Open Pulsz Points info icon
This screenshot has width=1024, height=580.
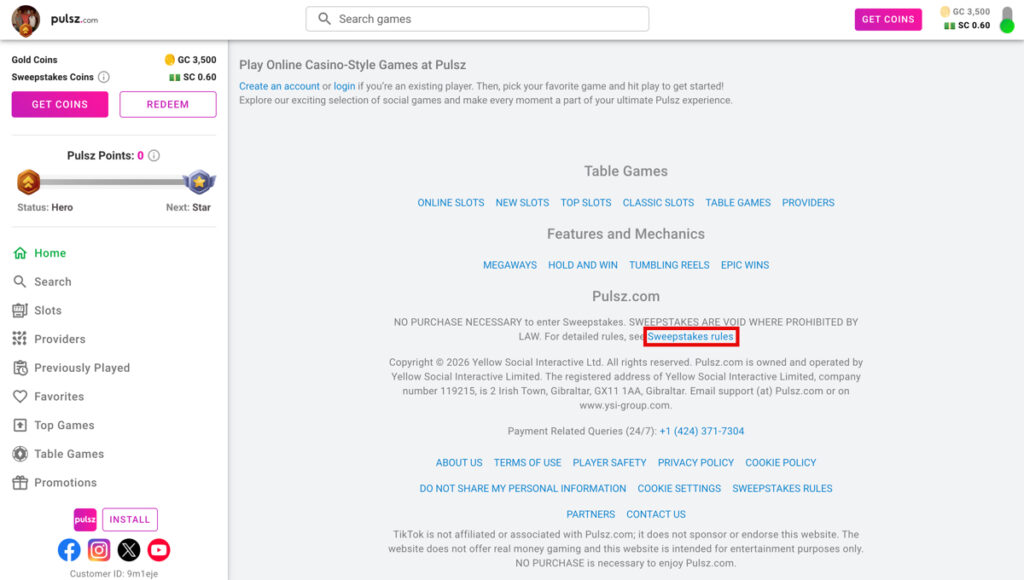tap(154, 155)
